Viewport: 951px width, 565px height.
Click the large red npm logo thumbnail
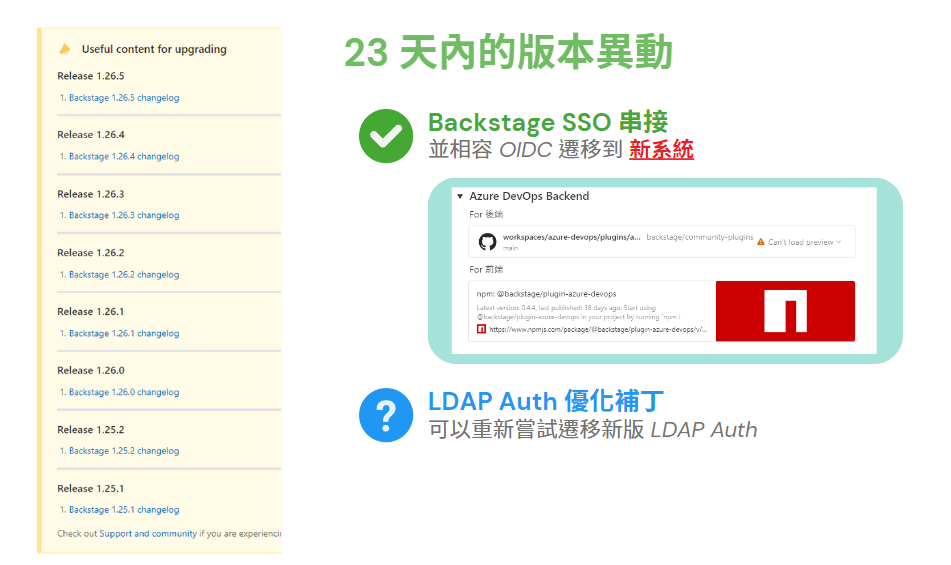785,311
